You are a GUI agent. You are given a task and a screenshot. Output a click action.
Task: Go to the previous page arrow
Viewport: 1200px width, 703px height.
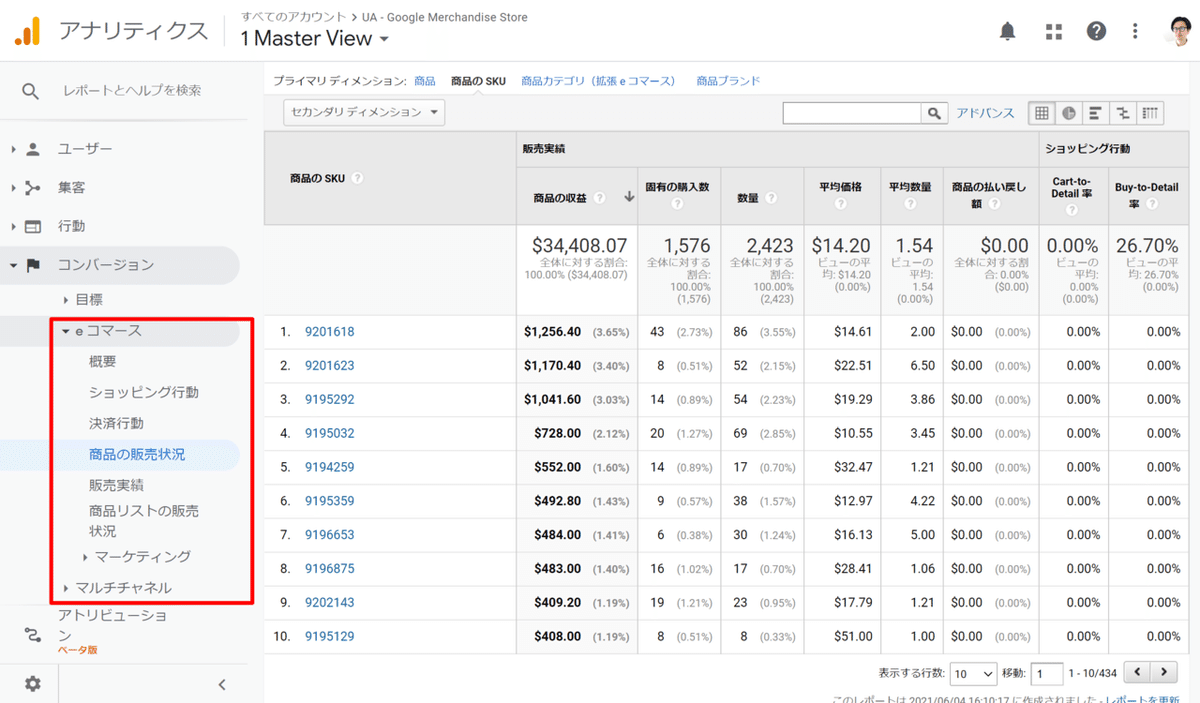(1138, 673)
